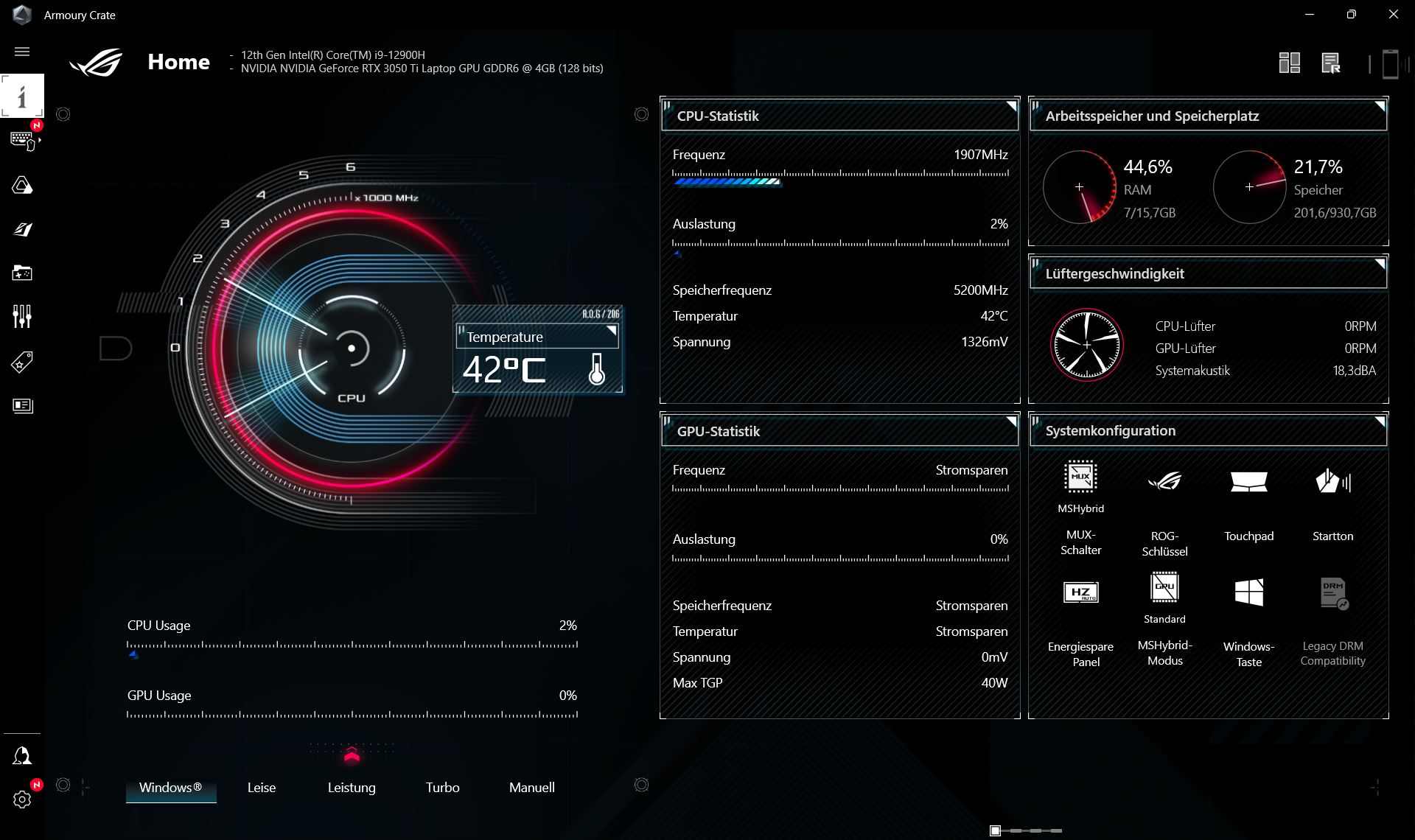Screen dimensions: 1415x840
Task: Open the Game Library sidebar icon
Action: [22, 273]
